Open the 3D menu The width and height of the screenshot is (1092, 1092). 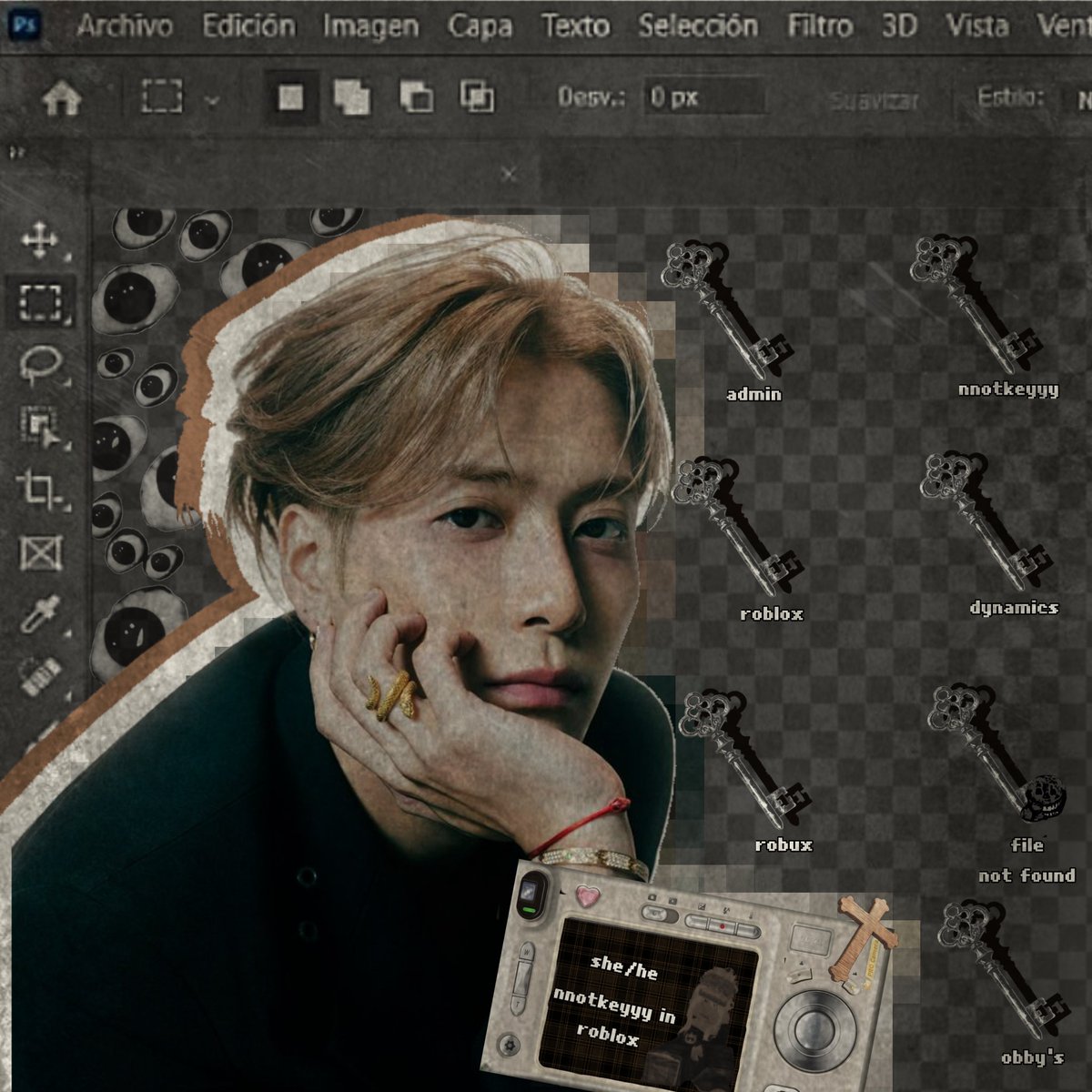click(x=899, y=25)
